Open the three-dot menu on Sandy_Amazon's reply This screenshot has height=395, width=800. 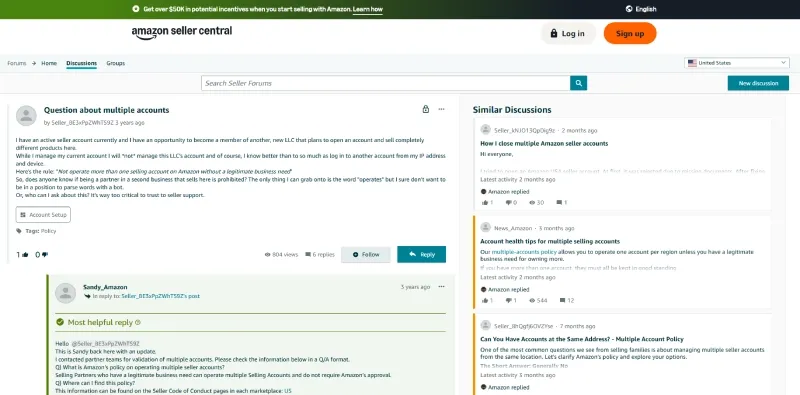click(441, 287)
